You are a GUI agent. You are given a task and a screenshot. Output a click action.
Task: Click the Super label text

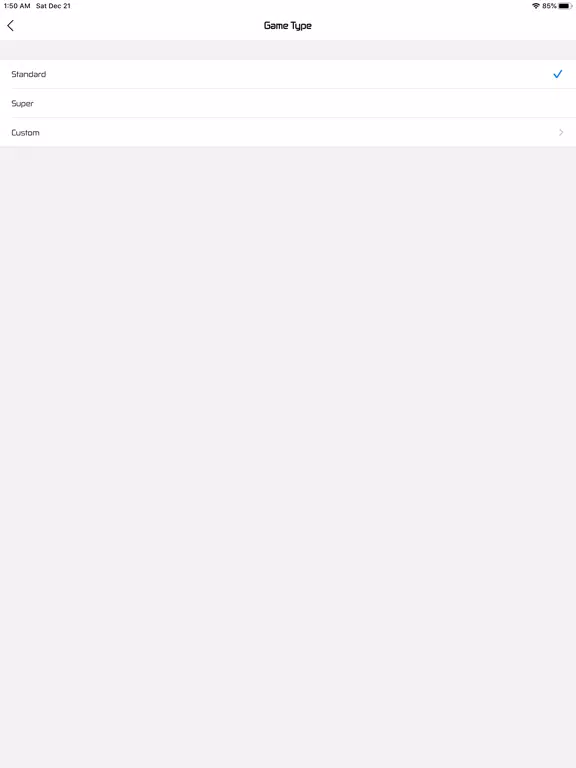point(23,103)
